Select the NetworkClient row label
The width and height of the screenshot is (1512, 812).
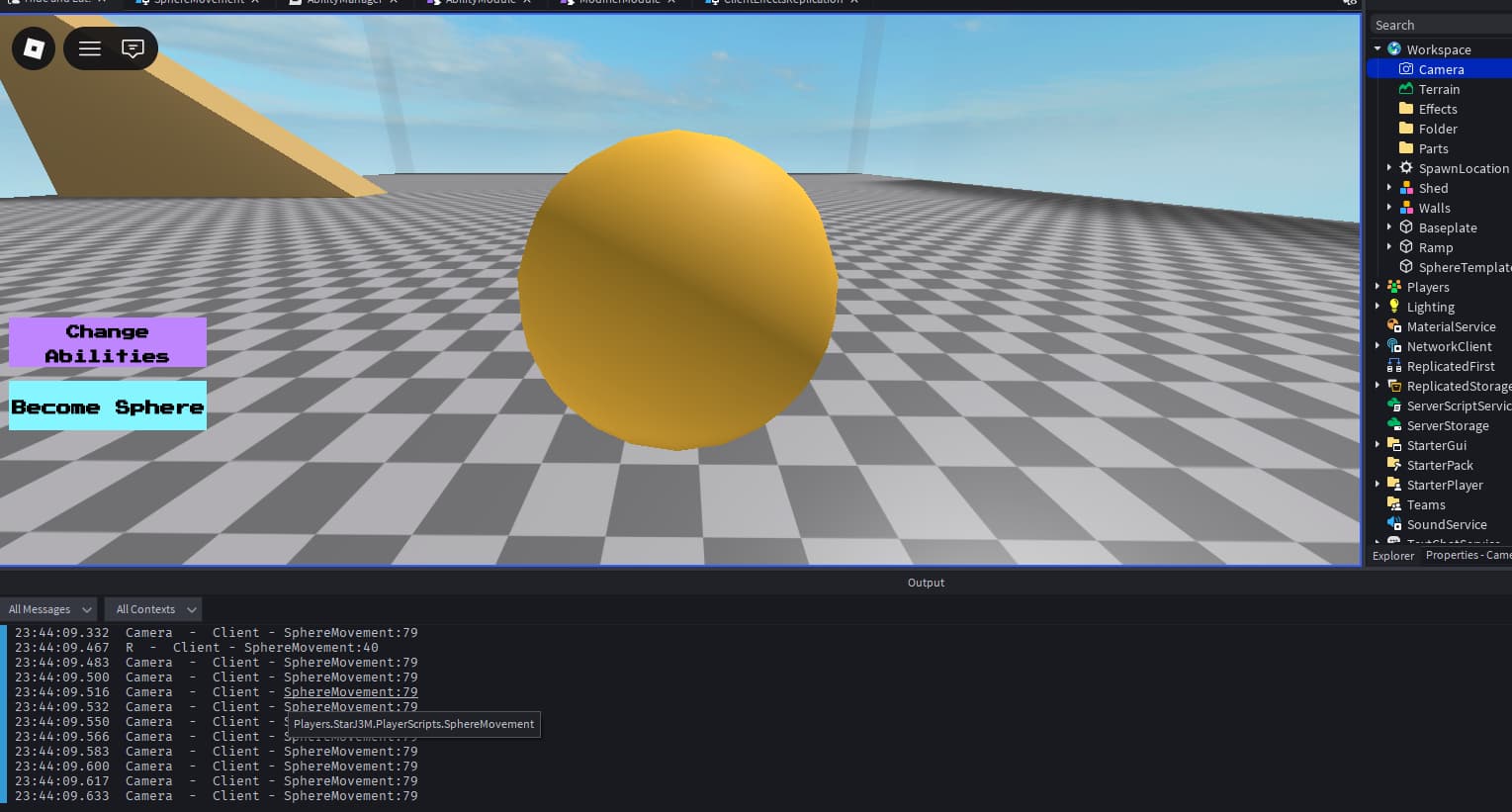1450,346
